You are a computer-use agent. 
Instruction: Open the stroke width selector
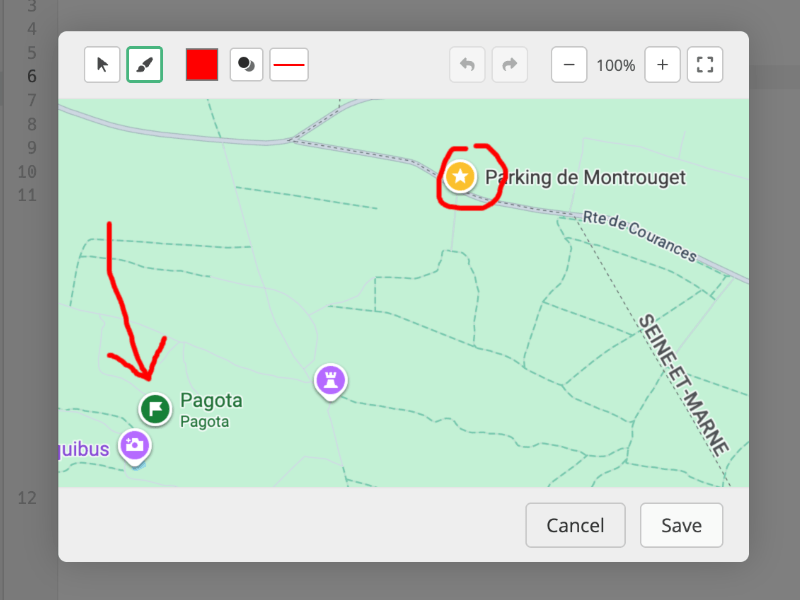pyautogui.click(x=289, y=64)
